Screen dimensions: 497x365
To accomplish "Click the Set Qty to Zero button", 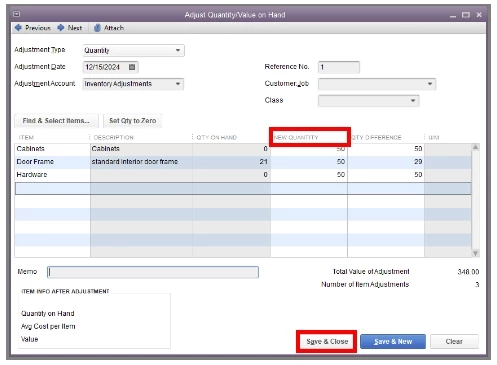I will click(132, 121).
